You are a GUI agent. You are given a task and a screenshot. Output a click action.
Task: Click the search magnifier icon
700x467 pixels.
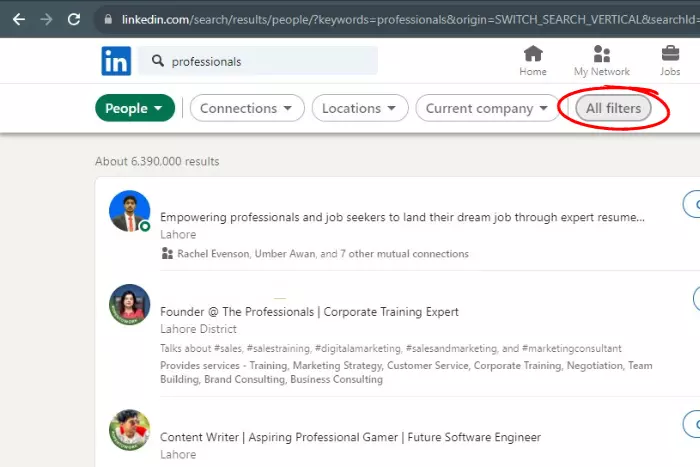coord(158,61)
